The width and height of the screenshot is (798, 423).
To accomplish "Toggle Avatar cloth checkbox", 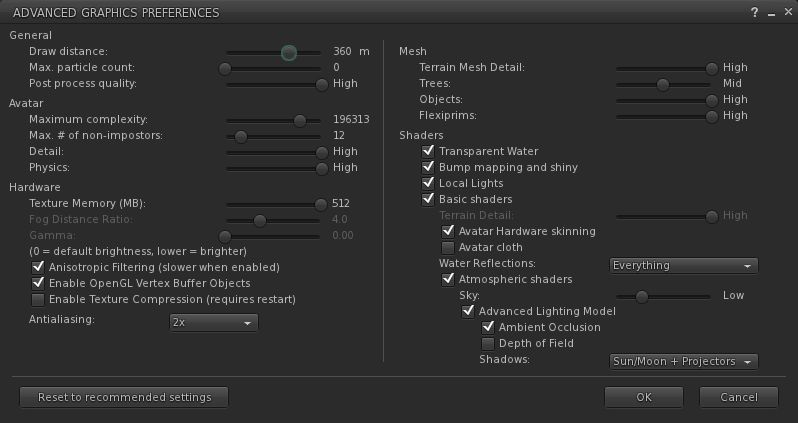I will (449, 247).
